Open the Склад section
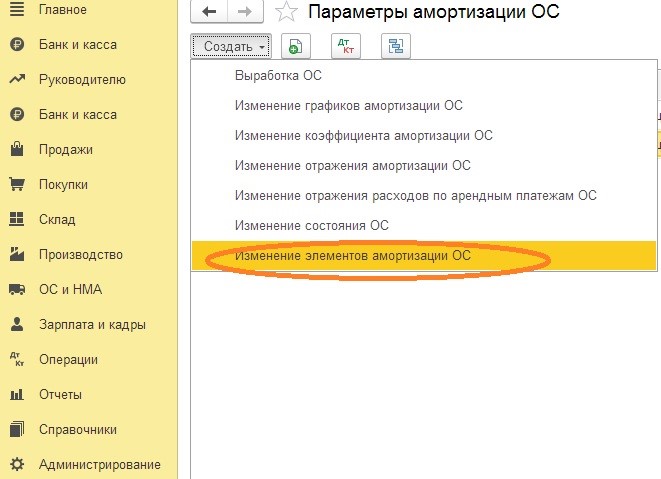The image size is (661, 479). coord(57,219)
